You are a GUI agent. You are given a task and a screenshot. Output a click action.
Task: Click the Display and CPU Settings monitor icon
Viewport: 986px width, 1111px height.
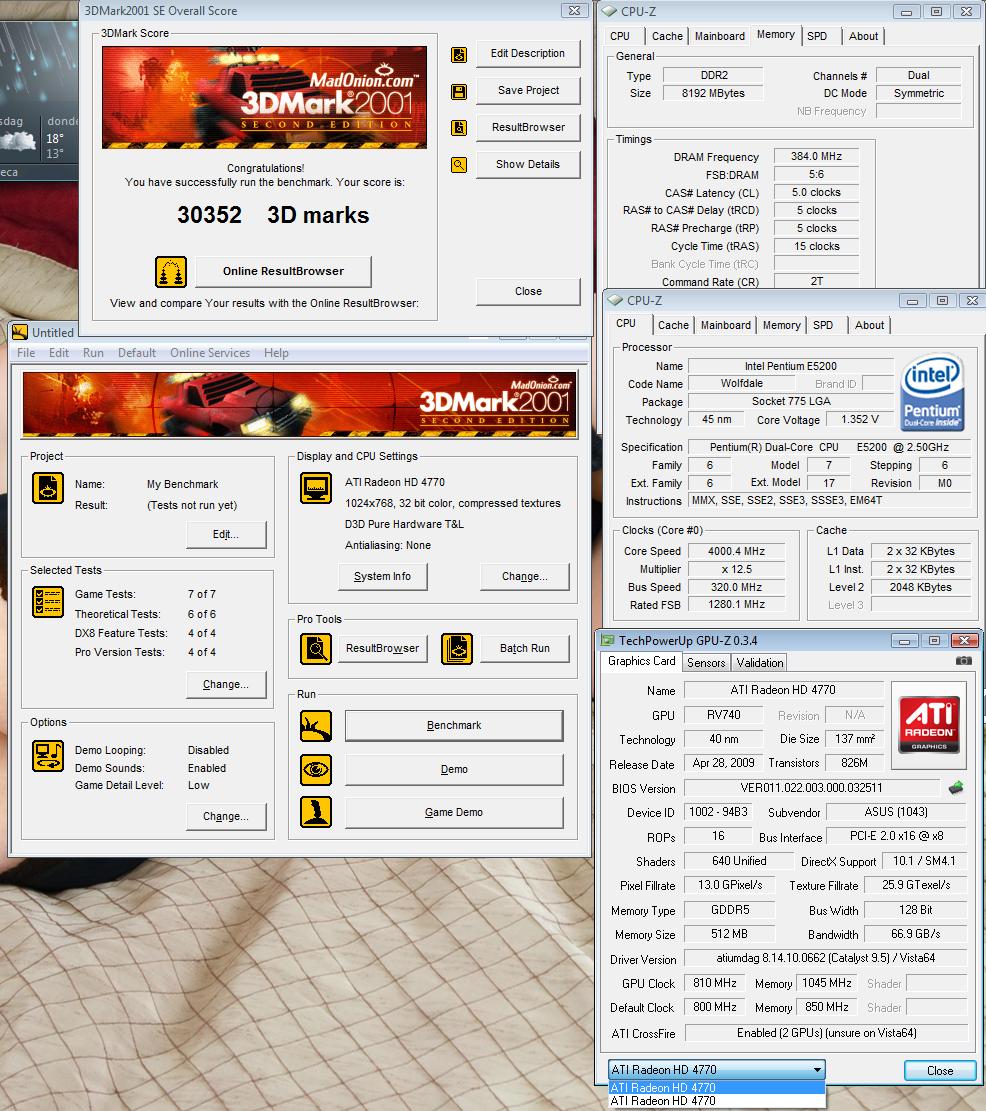tap(316, 488)
